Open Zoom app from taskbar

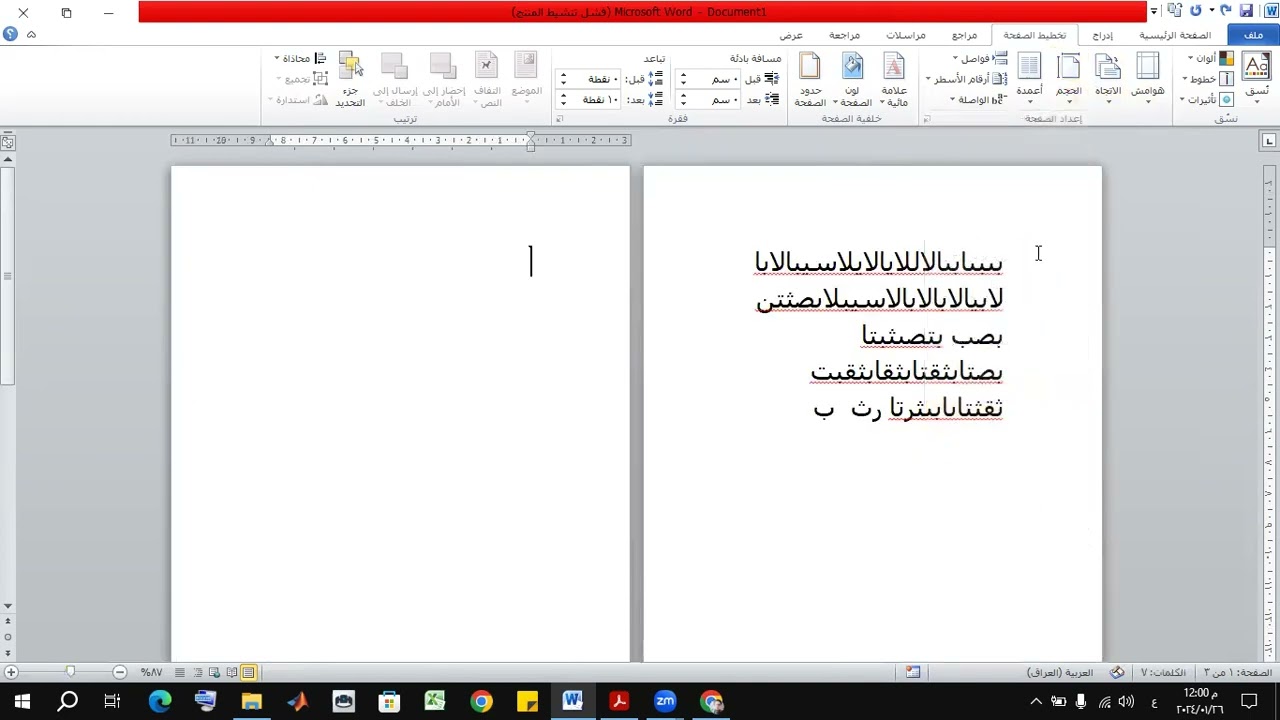(665, 701)
